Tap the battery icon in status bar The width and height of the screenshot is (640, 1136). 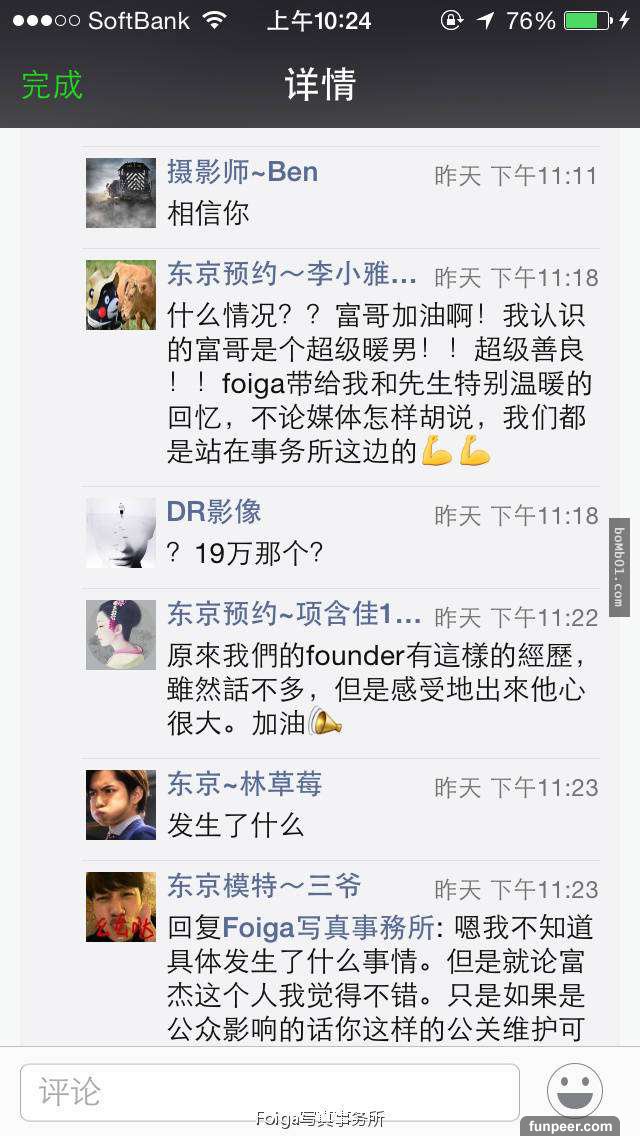click(x=587, y=20)
